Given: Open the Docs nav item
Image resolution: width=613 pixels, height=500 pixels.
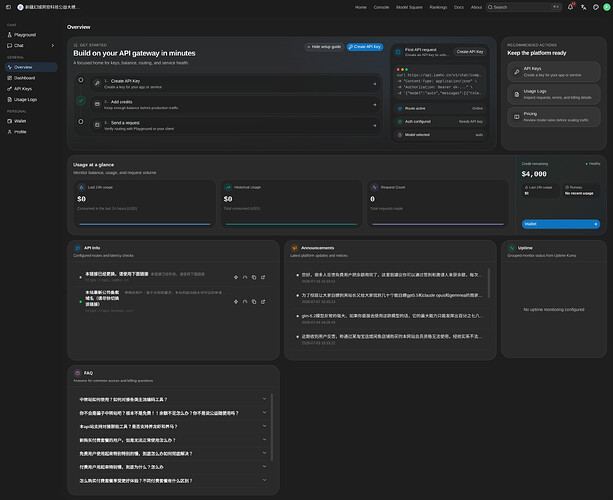Looking at the screenshot, I should pyautogui.click(x=459, y=7).
